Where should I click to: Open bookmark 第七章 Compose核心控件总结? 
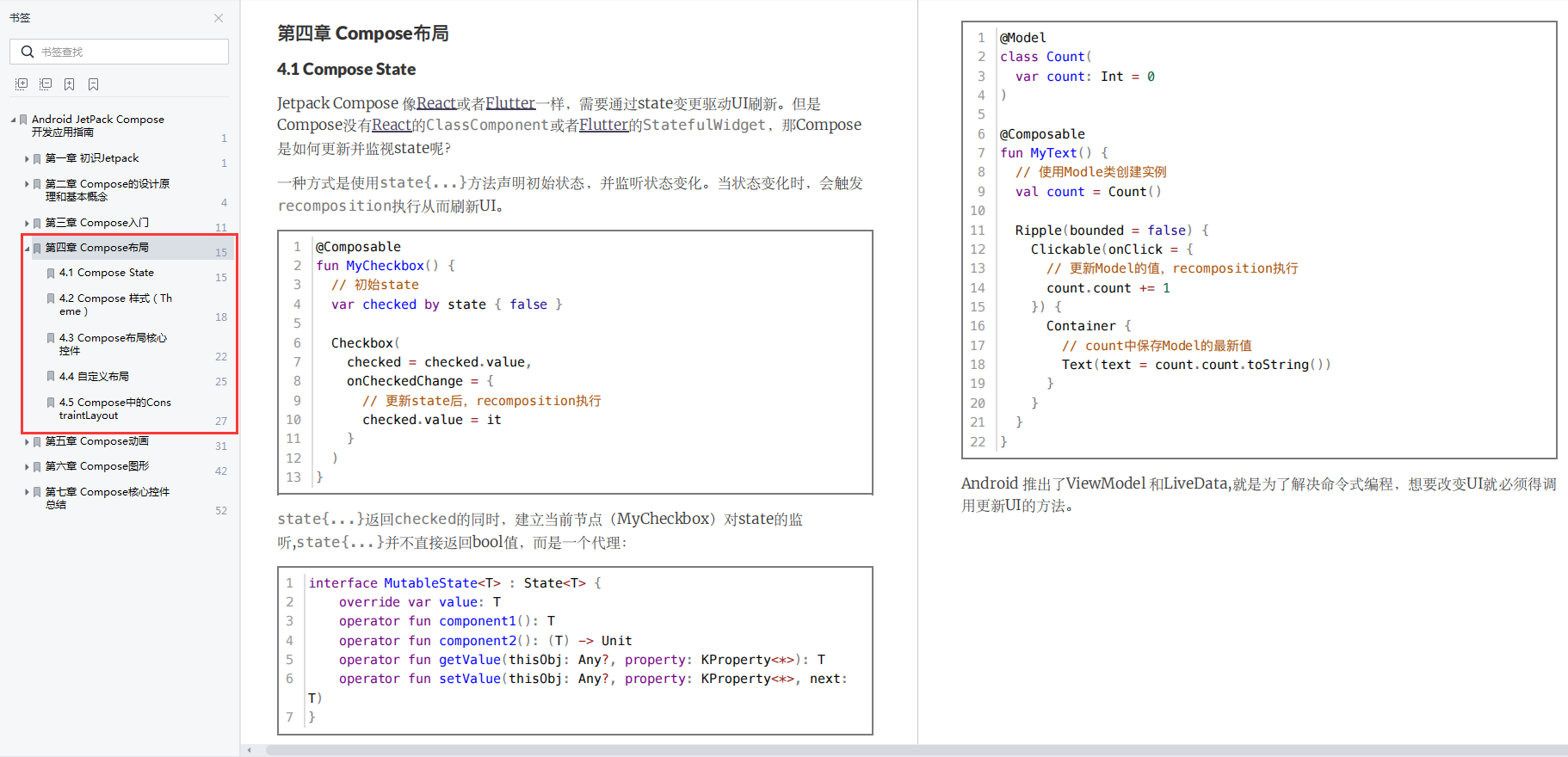pos(108,498)
